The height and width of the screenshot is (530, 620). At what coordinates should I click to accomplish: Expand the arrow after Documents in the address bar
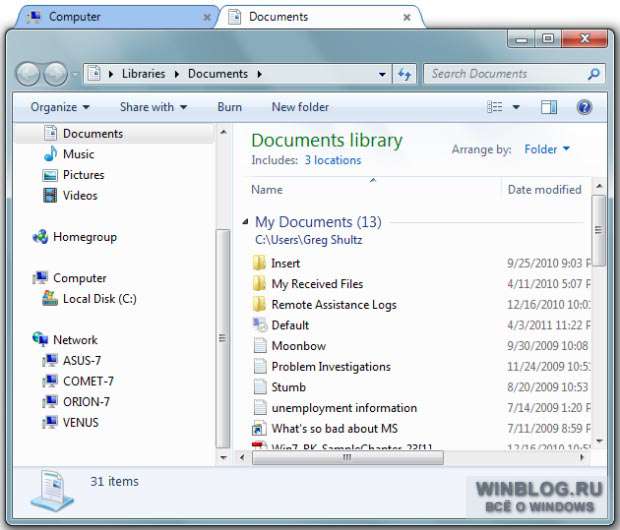tap(259, 74)
